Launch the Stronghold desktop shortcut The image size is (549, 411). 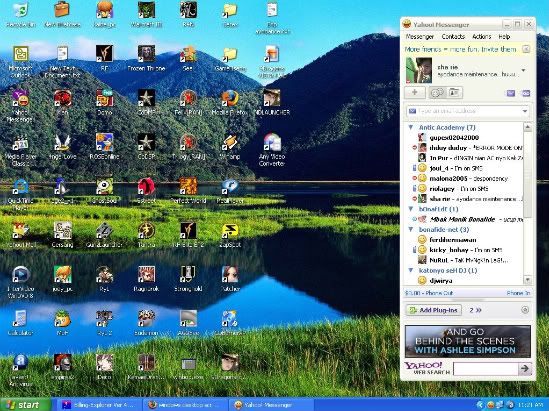pos(188,278)
